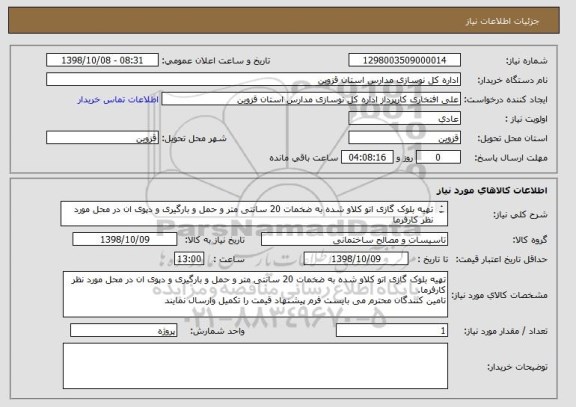The image size is (576, 407).
Task: Click the unit of measure field پروژه
Action: coord(123,331)
